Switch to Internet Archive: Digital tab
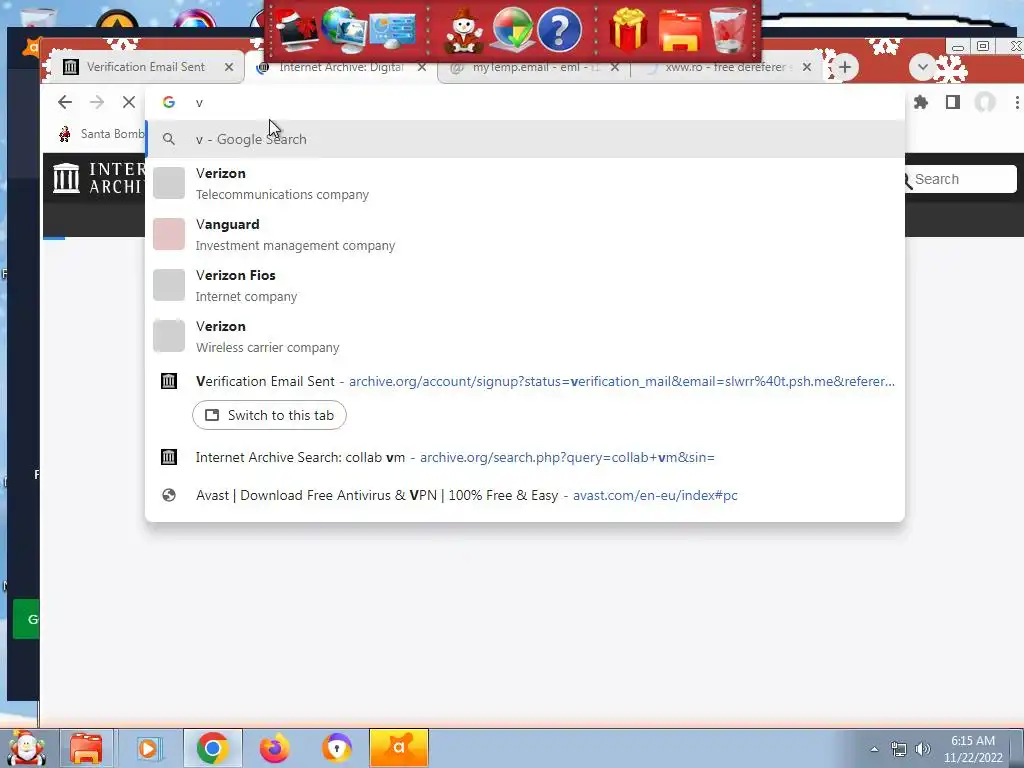1024x768 pixels. pyautogui.click(x=341, y=67)
